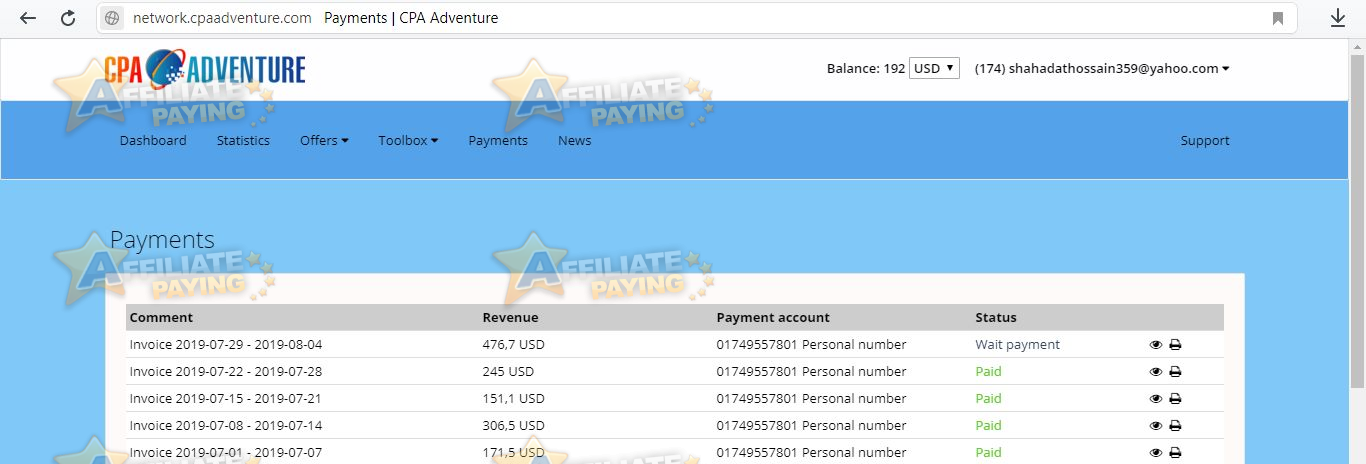Open the Dashboard page
This screenshot has height=464, width=1366.
[x=153, y=141]
